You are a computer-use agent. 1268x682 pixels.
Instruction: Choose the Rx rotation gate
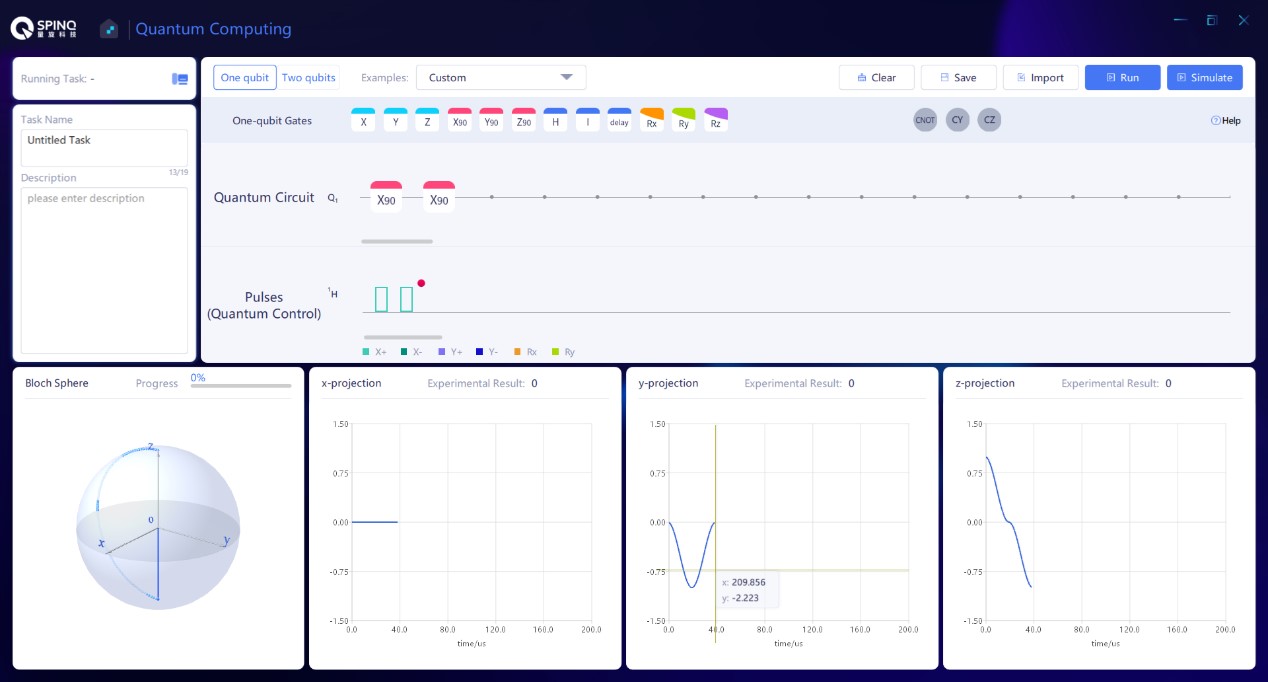click(x=651, y=121)
